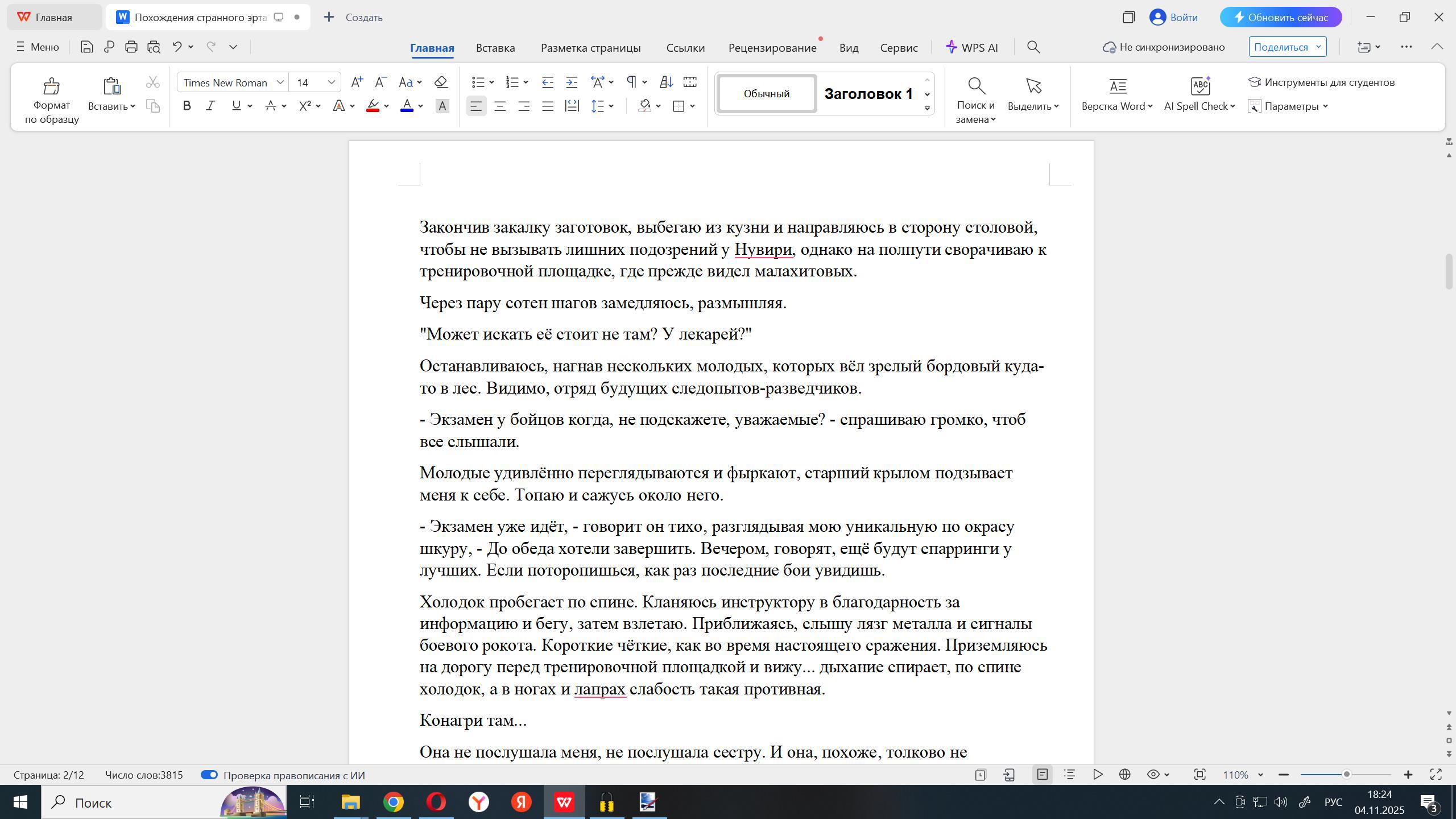
Task: Apply bold formatting with the B icon
Action: click(187, 106)
